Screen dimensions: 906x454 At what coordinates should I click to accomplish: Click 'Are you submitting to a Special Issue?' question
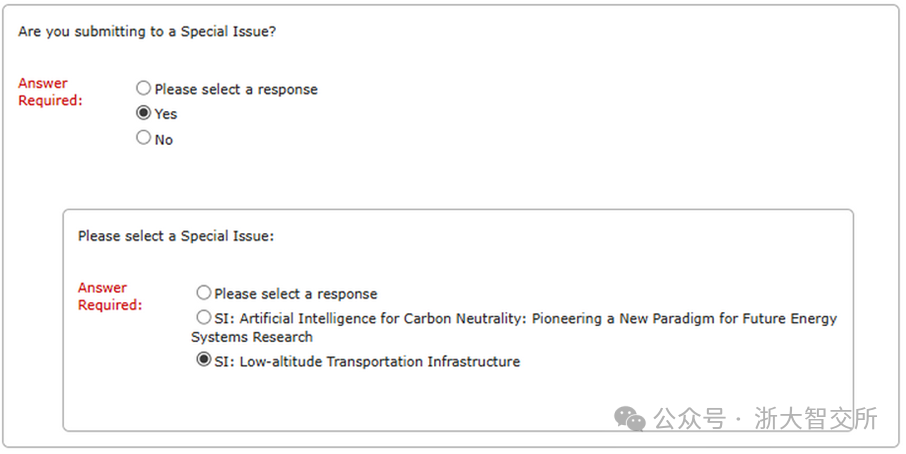point(147,32)
